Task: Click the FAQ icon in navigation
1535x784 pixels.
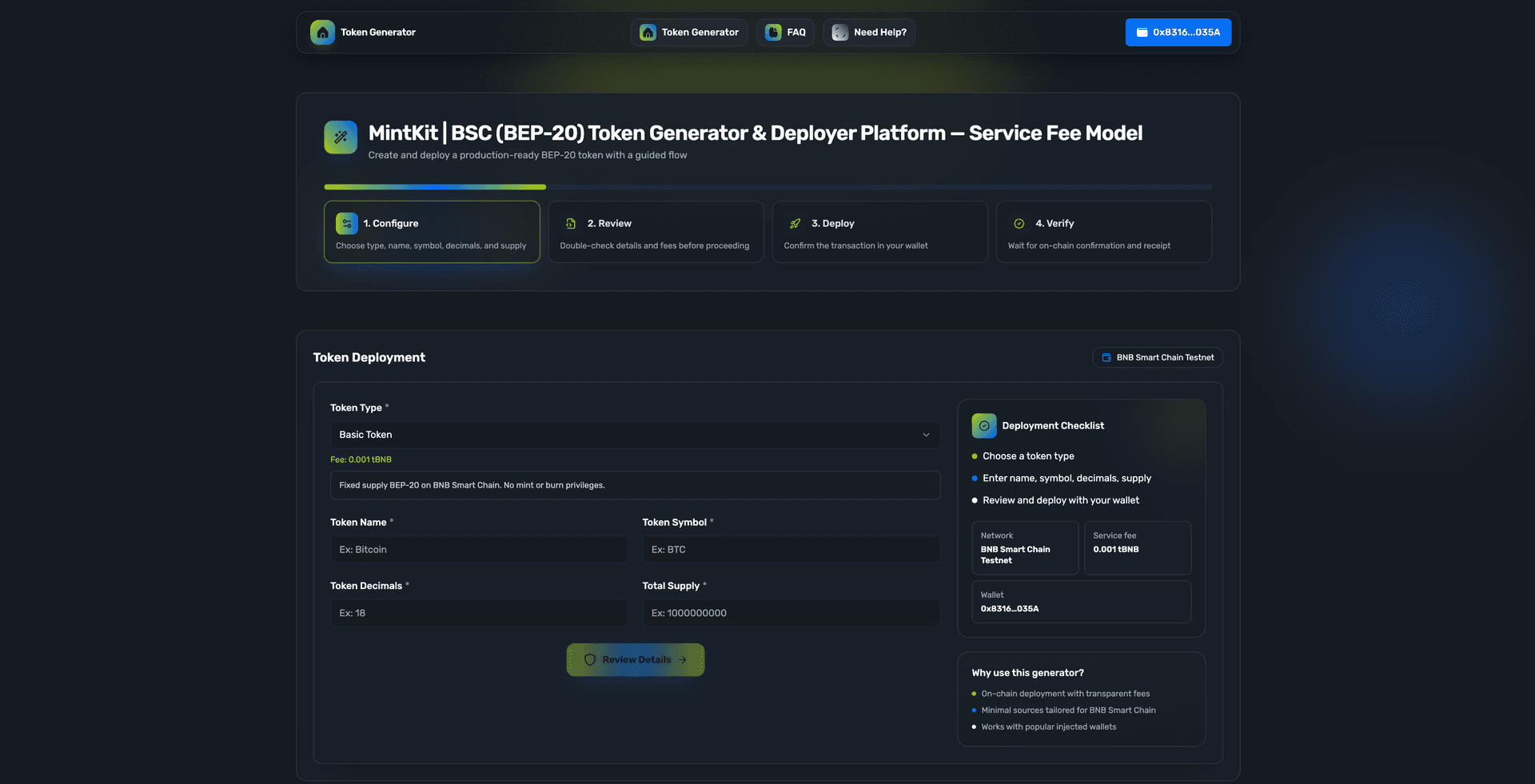Action: (x=773, y=33)
